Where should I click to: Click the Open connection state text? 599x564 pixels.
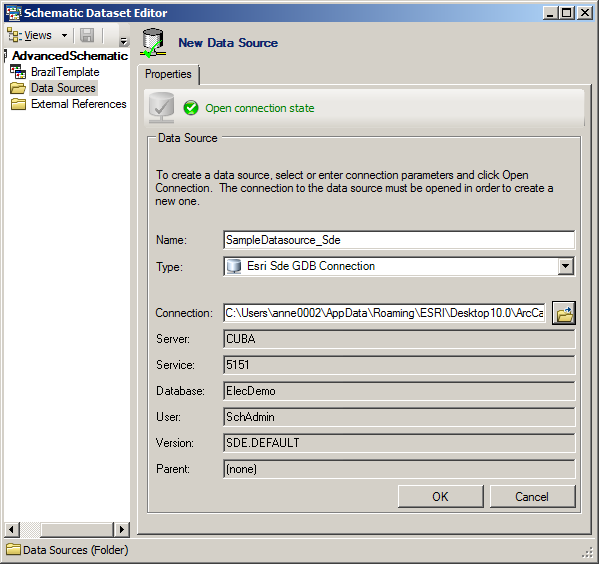click(x=260, y=108)
